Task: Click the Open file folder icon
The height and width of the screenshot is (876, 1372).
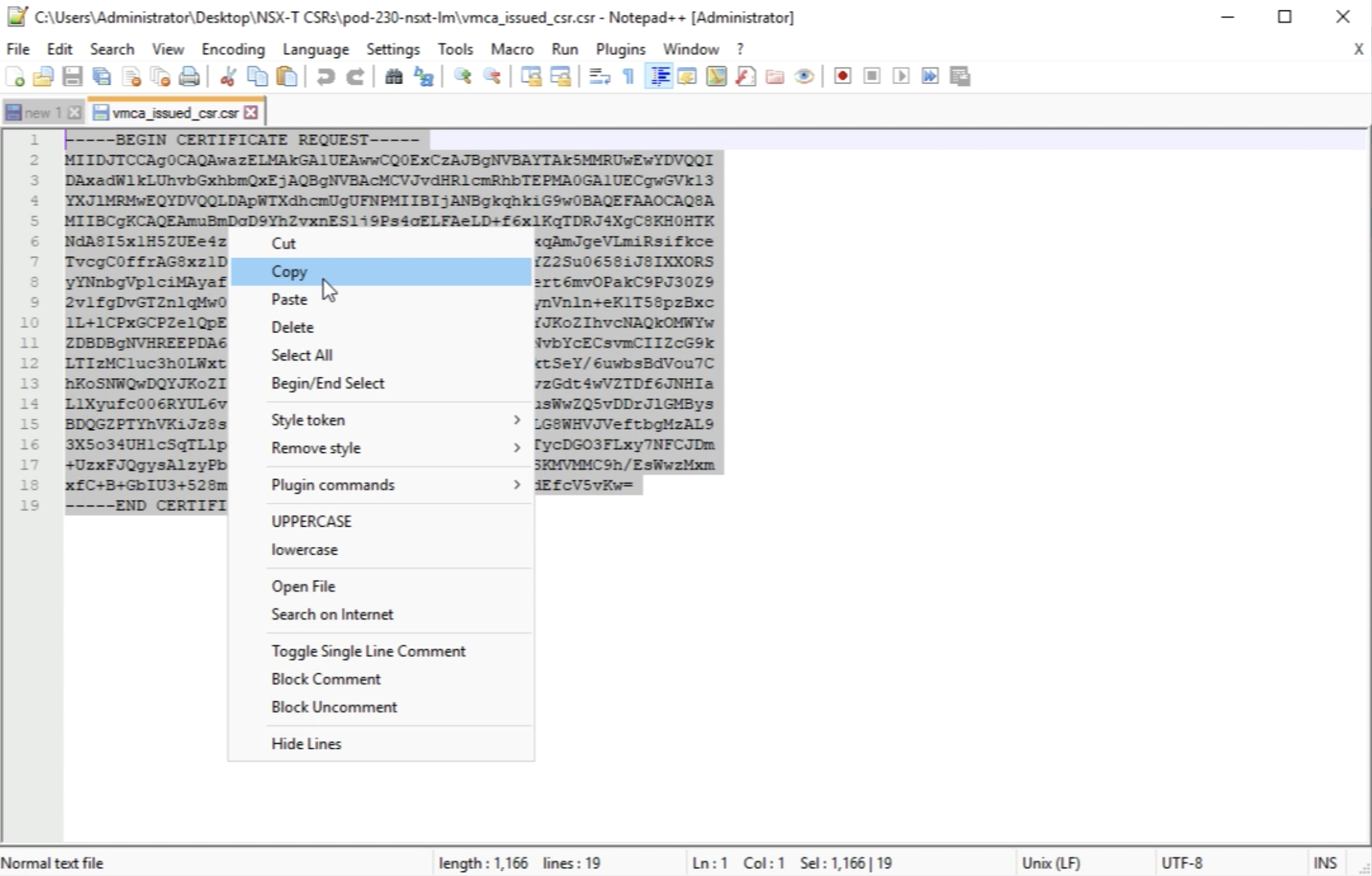Action: point(43,77)
